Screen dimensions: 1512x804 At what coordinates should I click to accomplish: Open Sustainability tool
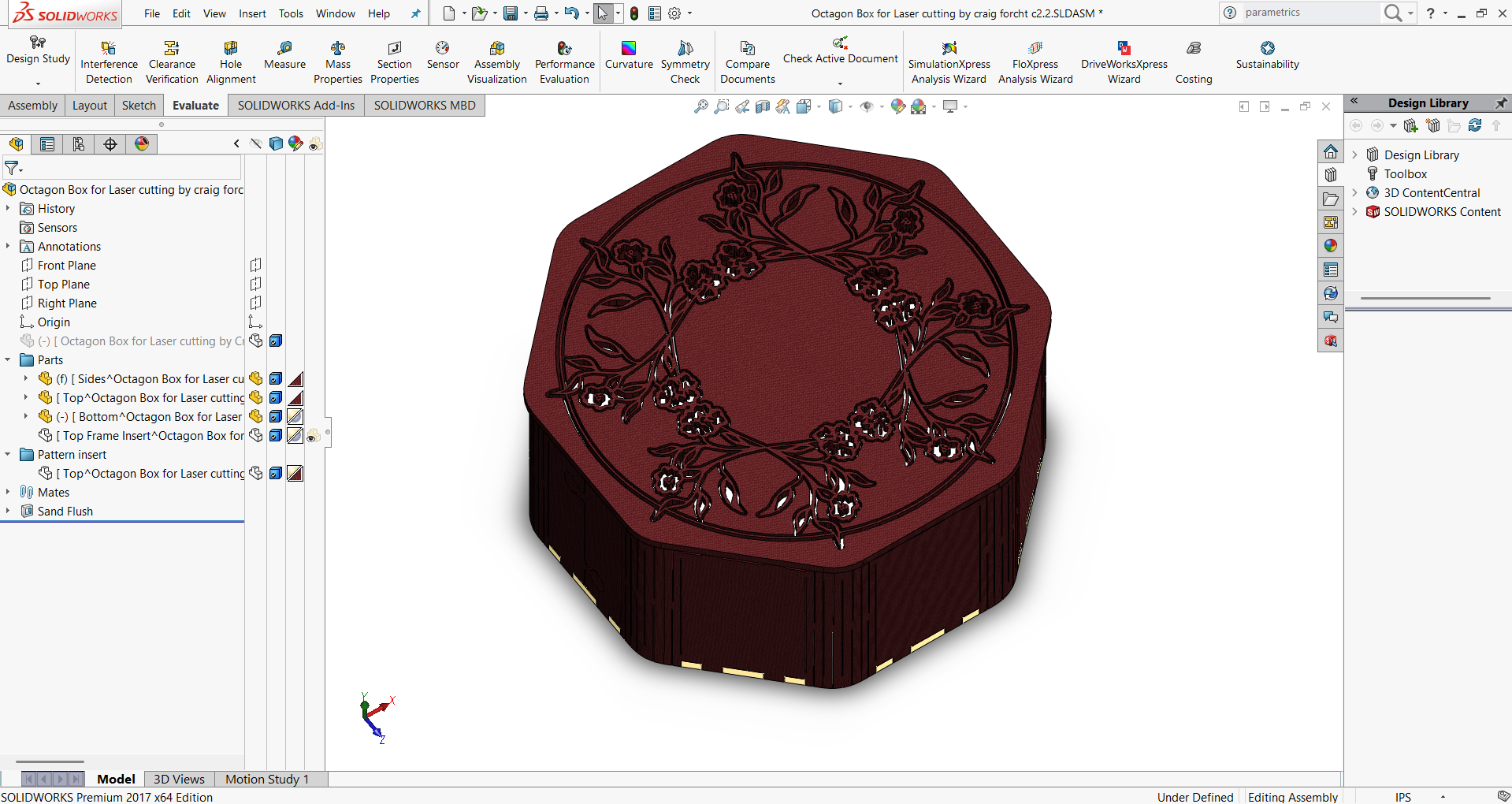1267,55
